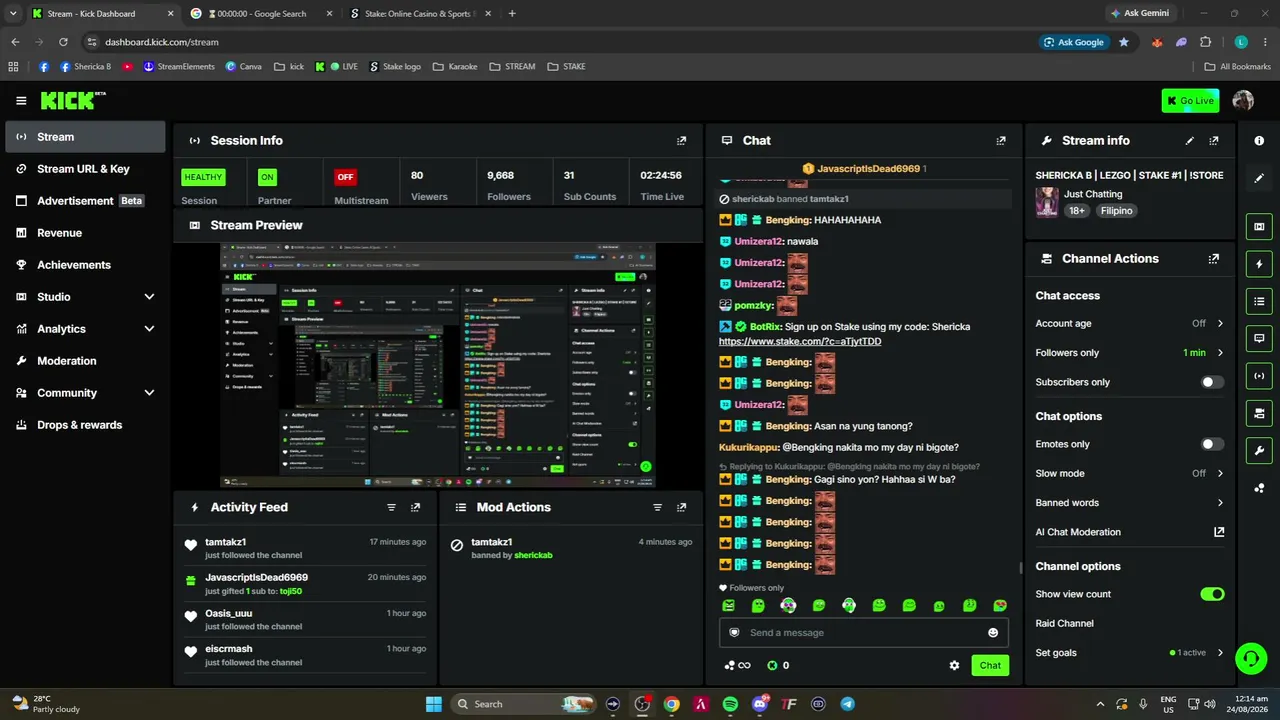1280x720 pixels.
Task: Pop out the Mod Actions panel
Action: point(681,508)
